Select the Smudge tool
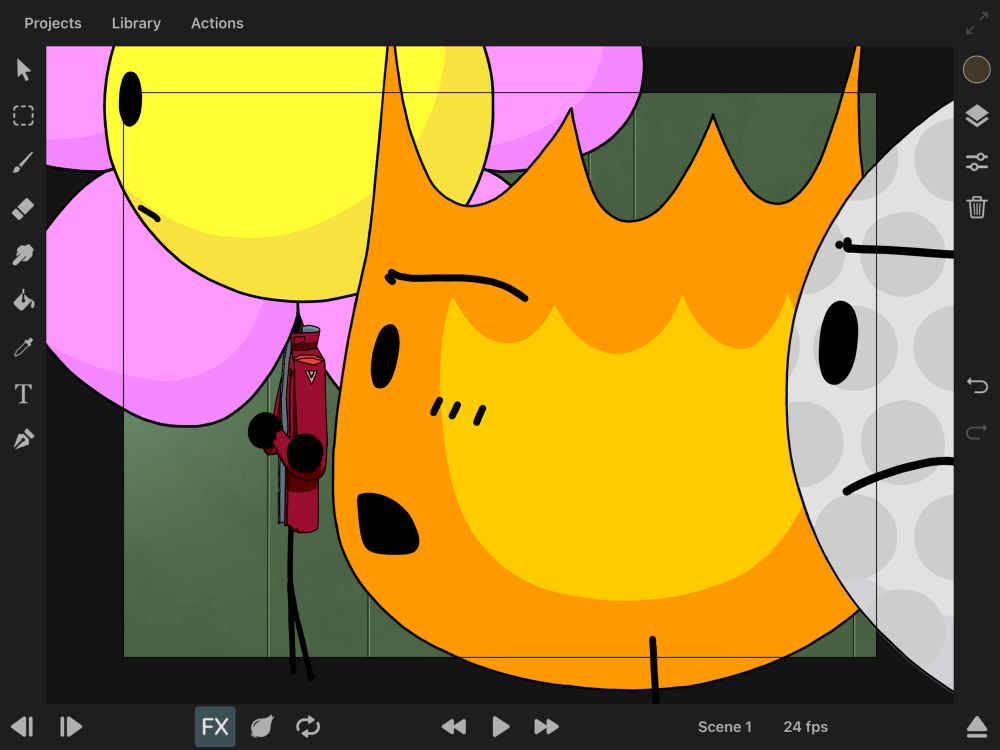The height and width of the screenshot is (750, 1000). (24, 254)
